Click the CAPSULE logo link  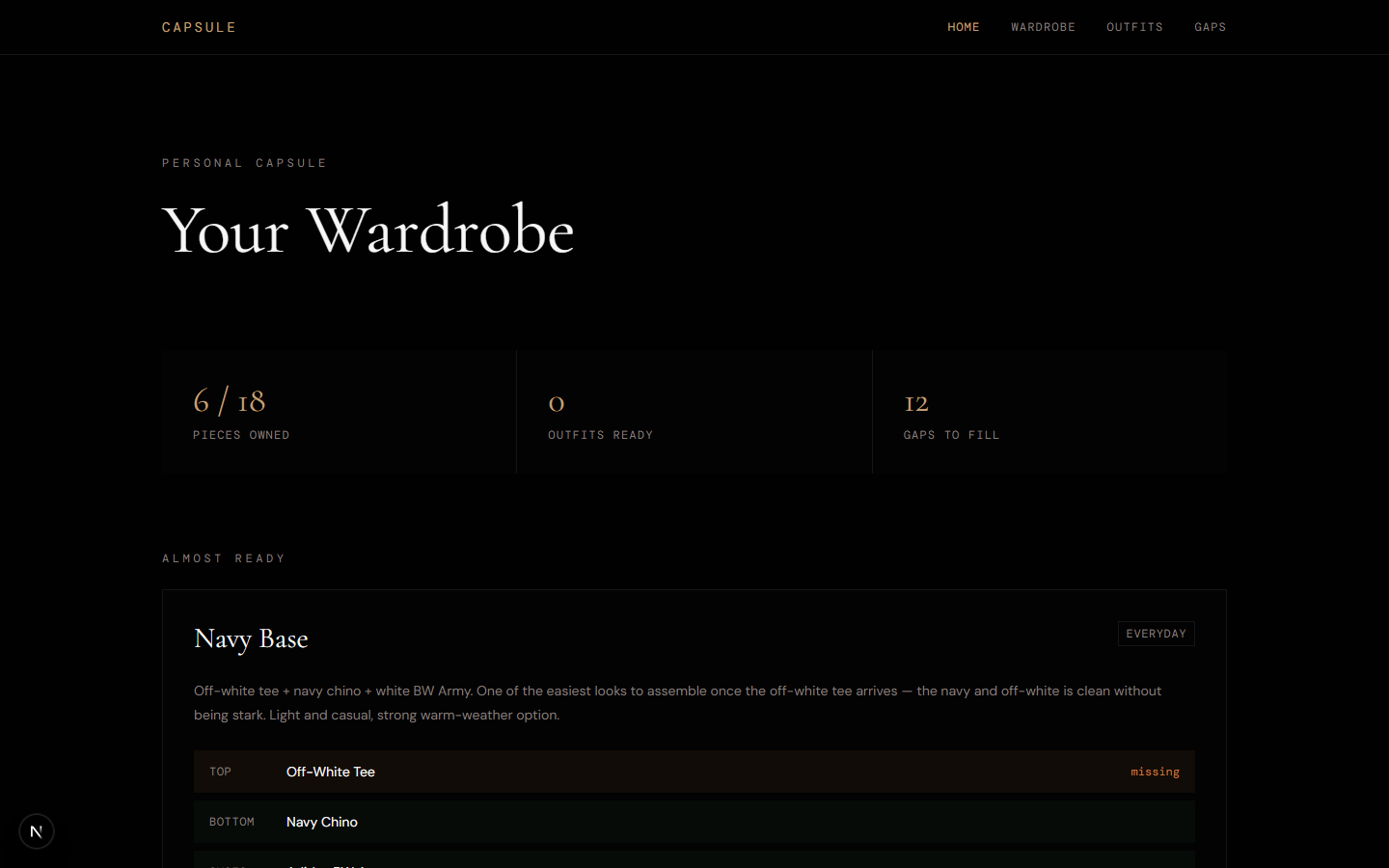click(x=199, y=27)
